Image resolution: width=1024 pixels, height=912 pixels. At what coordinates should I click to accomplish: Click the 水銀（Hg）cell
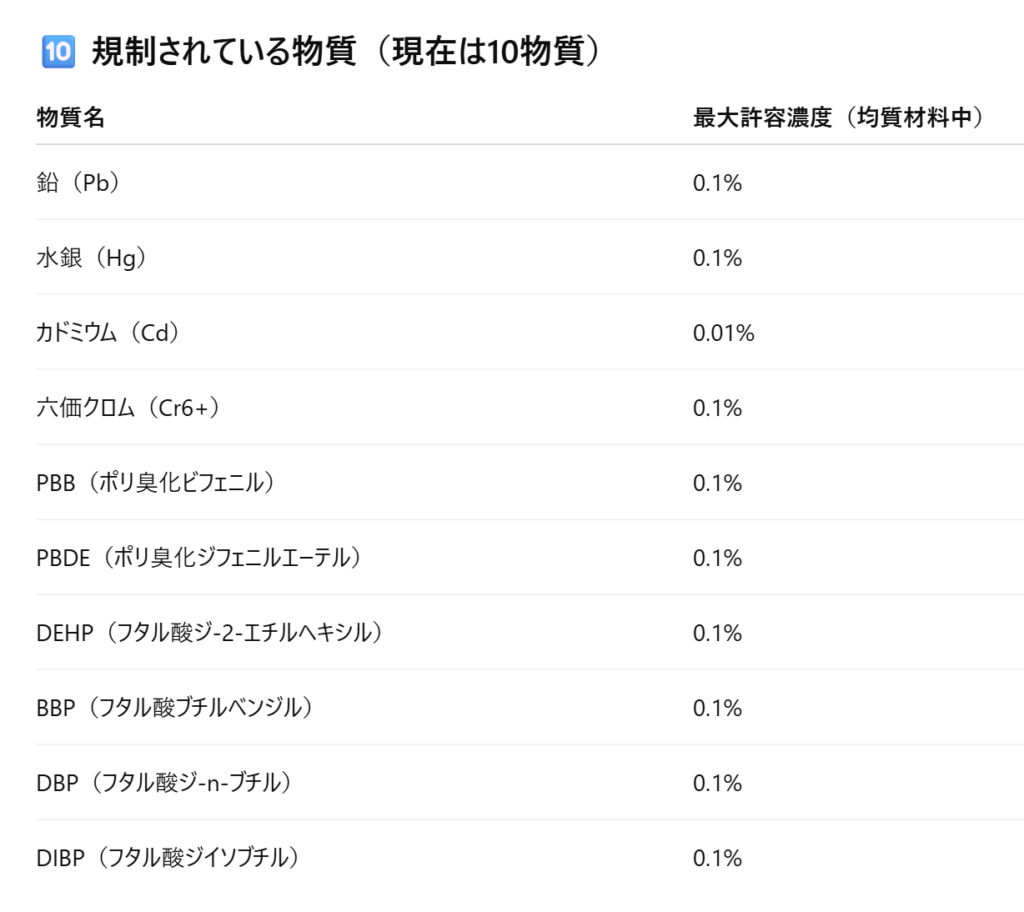(x=91, y=257)
